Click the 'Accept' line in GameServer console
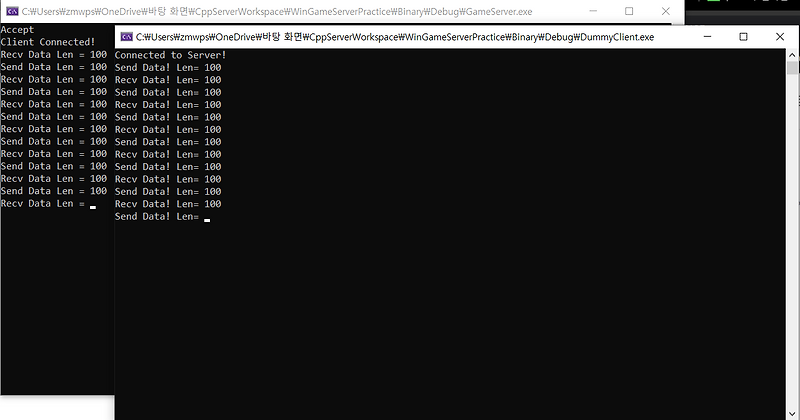This screenshot has height=420, width=800. pos(17,30)
